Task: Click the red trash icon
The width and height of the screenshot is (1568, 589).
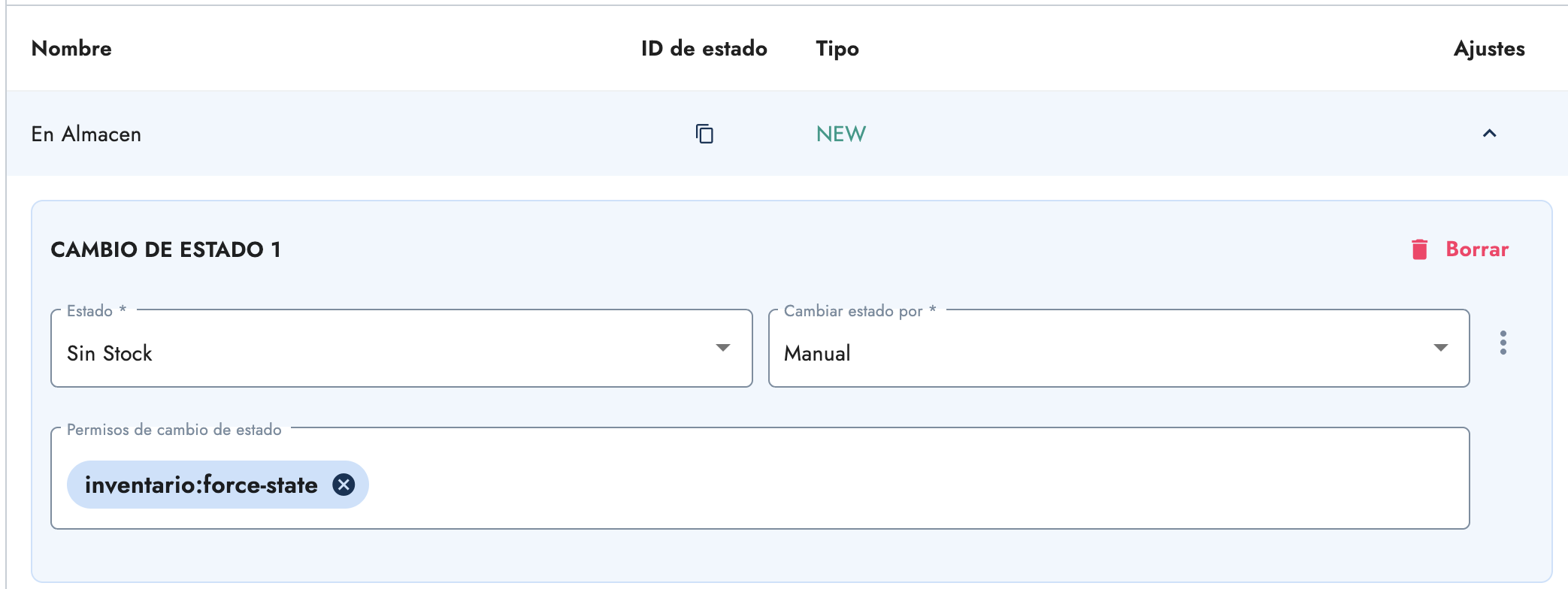Action: [1419, 249]
